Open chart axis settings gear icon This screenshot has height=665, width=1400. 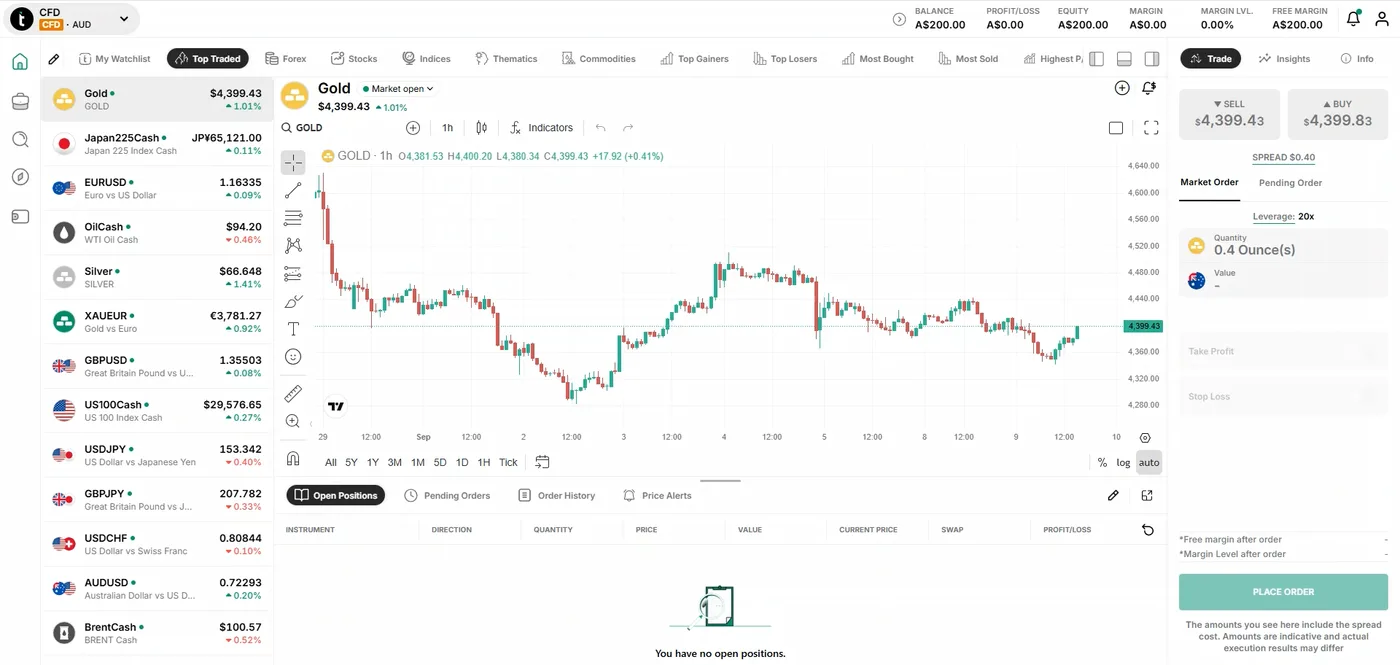(1145, 438)
